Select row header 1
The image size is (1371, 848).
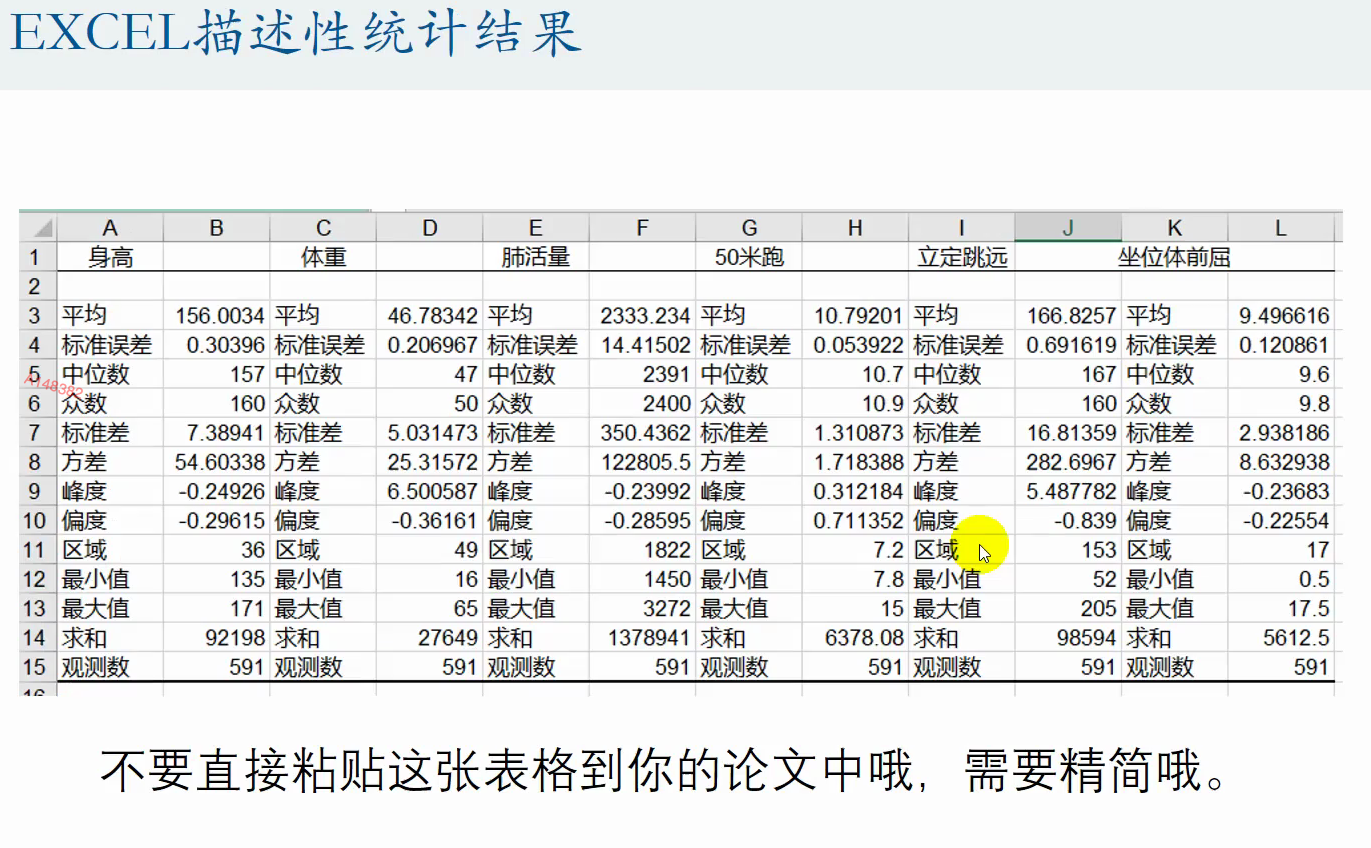38,257
